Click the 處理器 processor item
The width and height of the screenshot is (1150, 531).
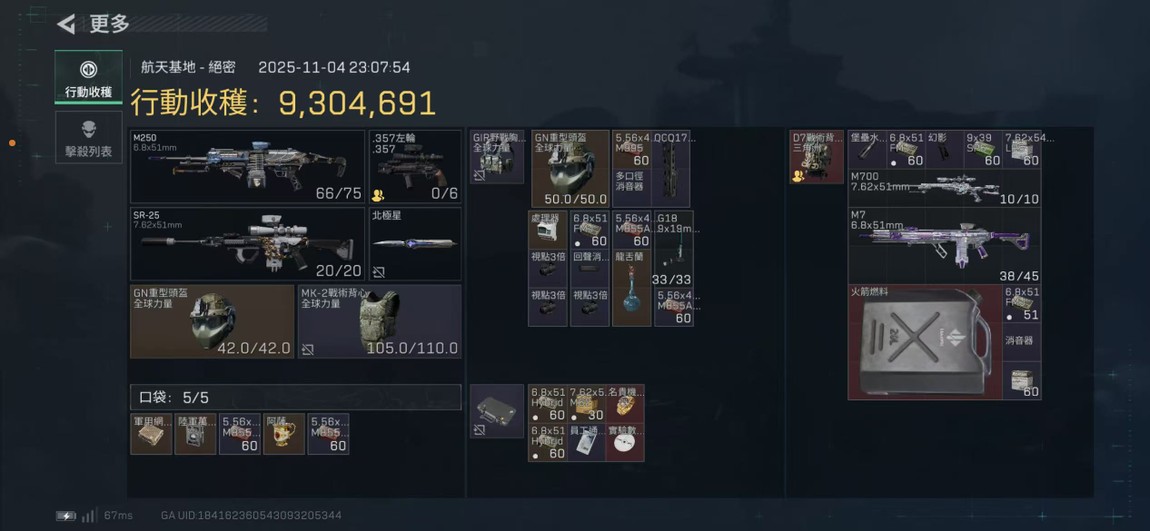pos(548,230)
